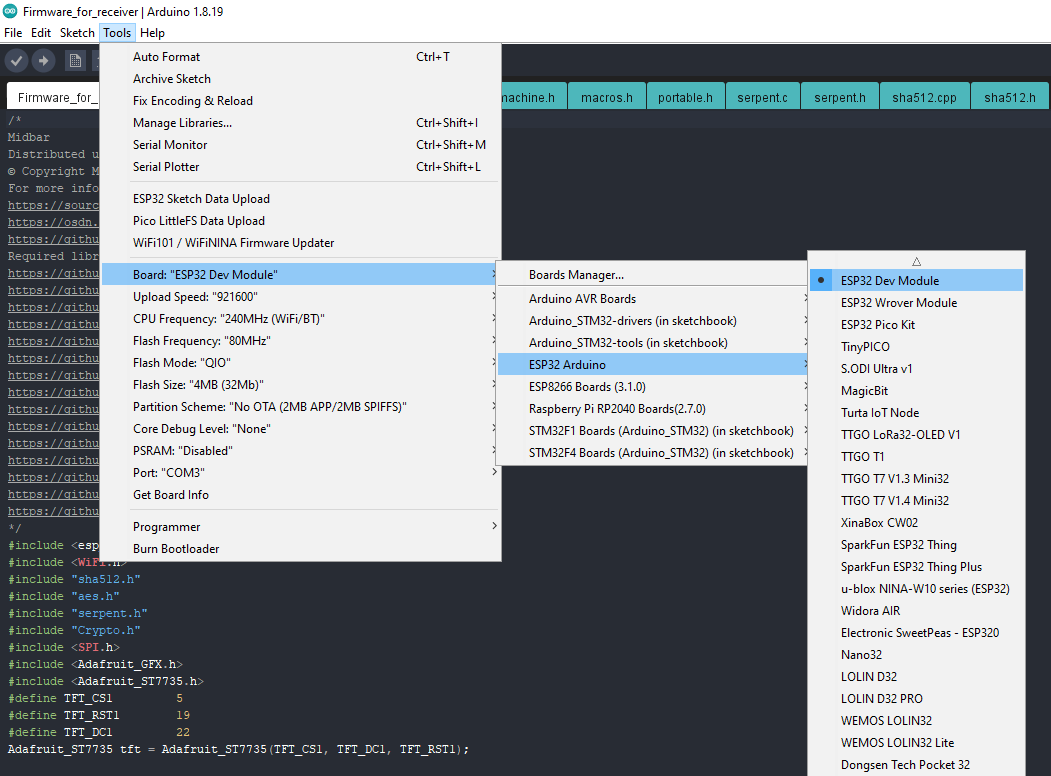1051x776 pixels.
Task: Expand the Port "COM3" submenu
Action: pyautogui.click(x=301, y=473)
